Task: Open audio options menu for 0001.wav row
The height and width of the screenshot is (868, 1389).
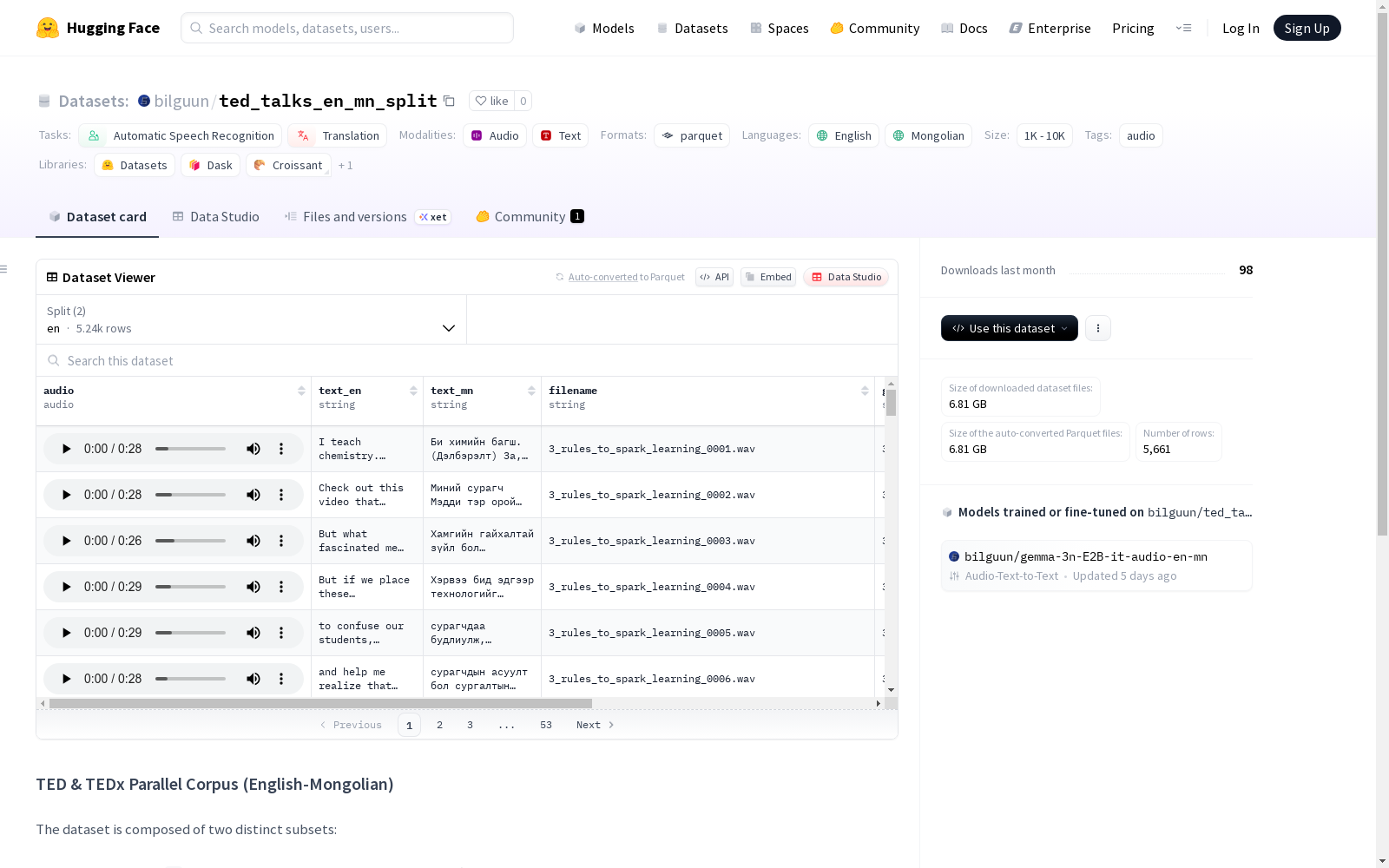Action: tap(281, 449)
